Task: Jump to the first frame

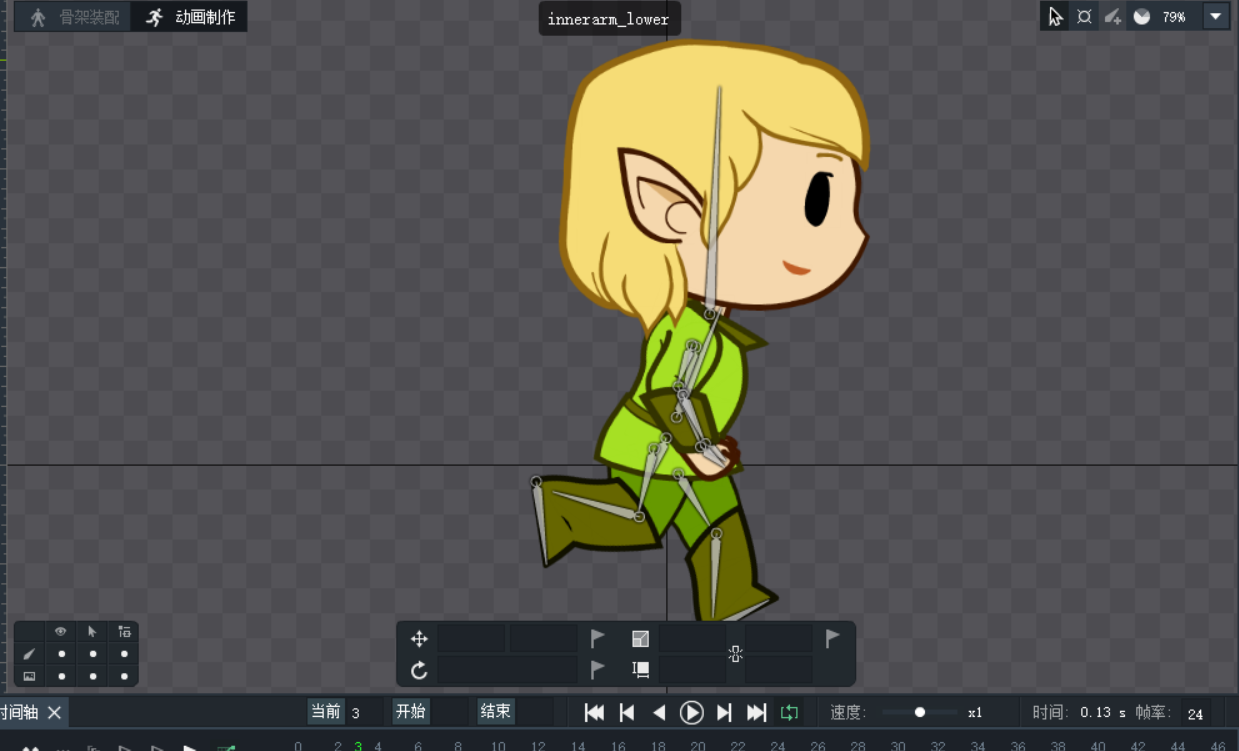Action: (594, 712)
